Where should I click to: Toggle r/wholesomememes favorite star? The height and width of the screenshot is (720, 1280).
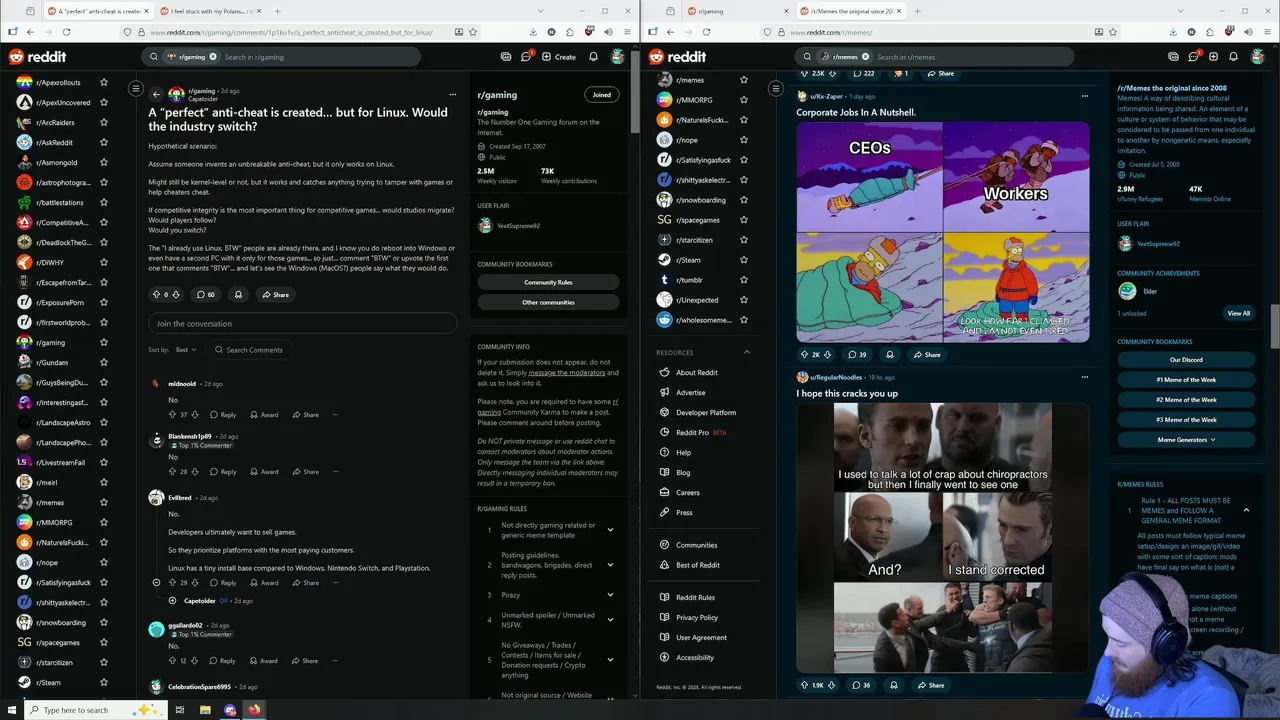click(x=743, y=320)
